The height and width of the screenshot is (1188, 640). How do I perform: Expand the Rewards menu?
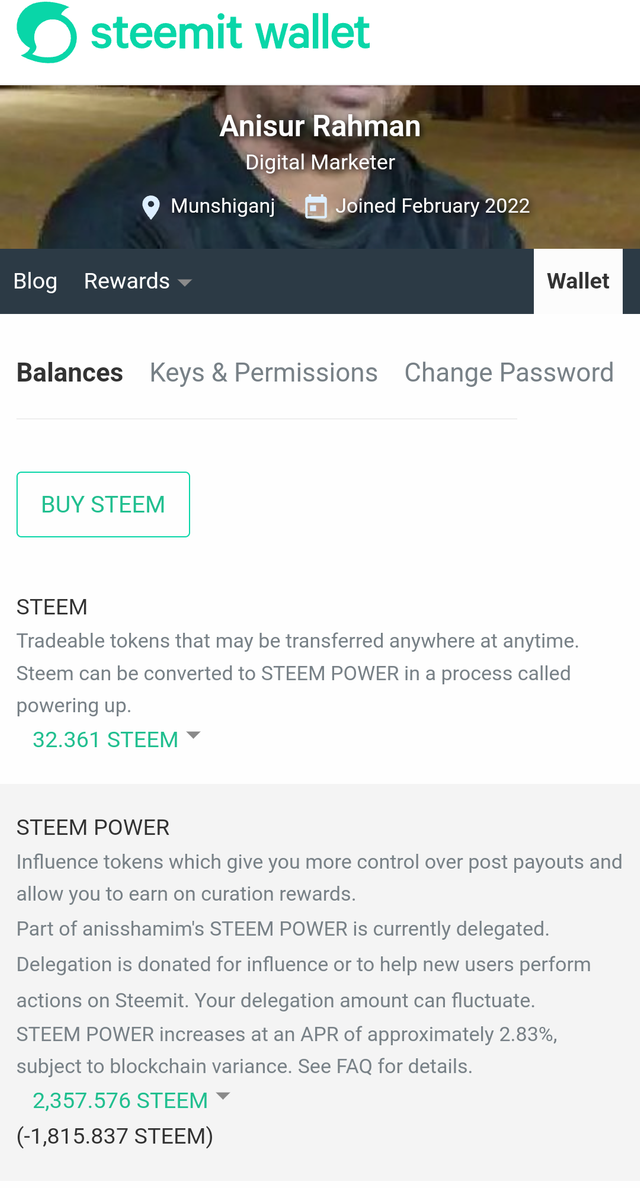coord(127,281)
